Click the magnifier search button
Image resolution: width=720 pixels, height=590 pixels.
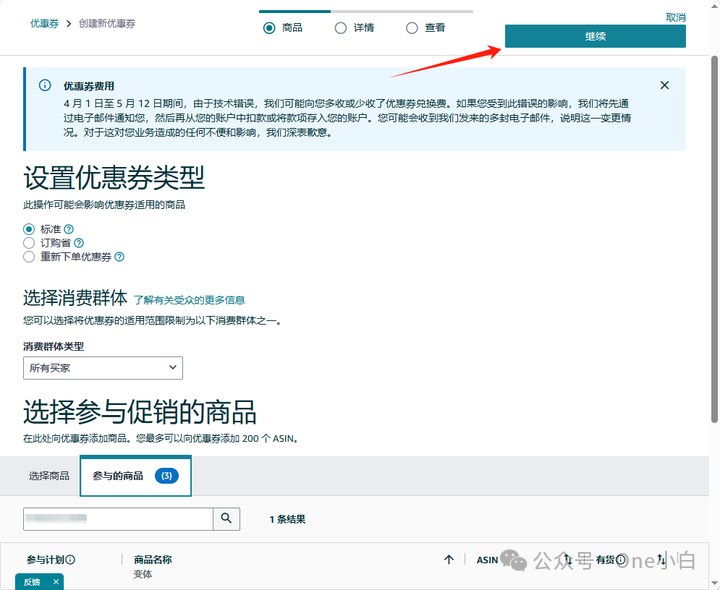pos(227,518)
